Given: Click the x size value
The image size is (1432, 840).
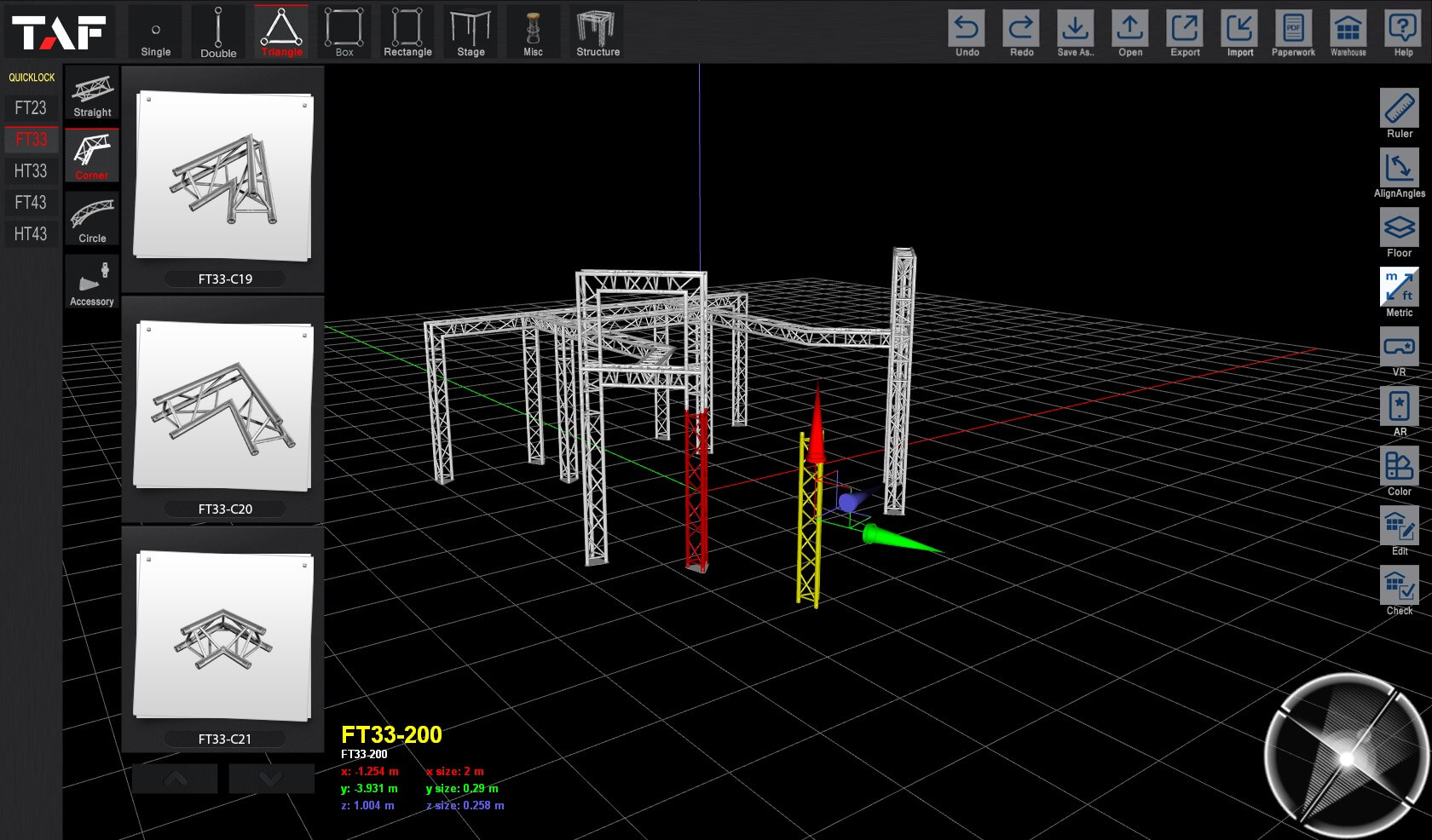Looking at the screenshot, I should point(454,771).
